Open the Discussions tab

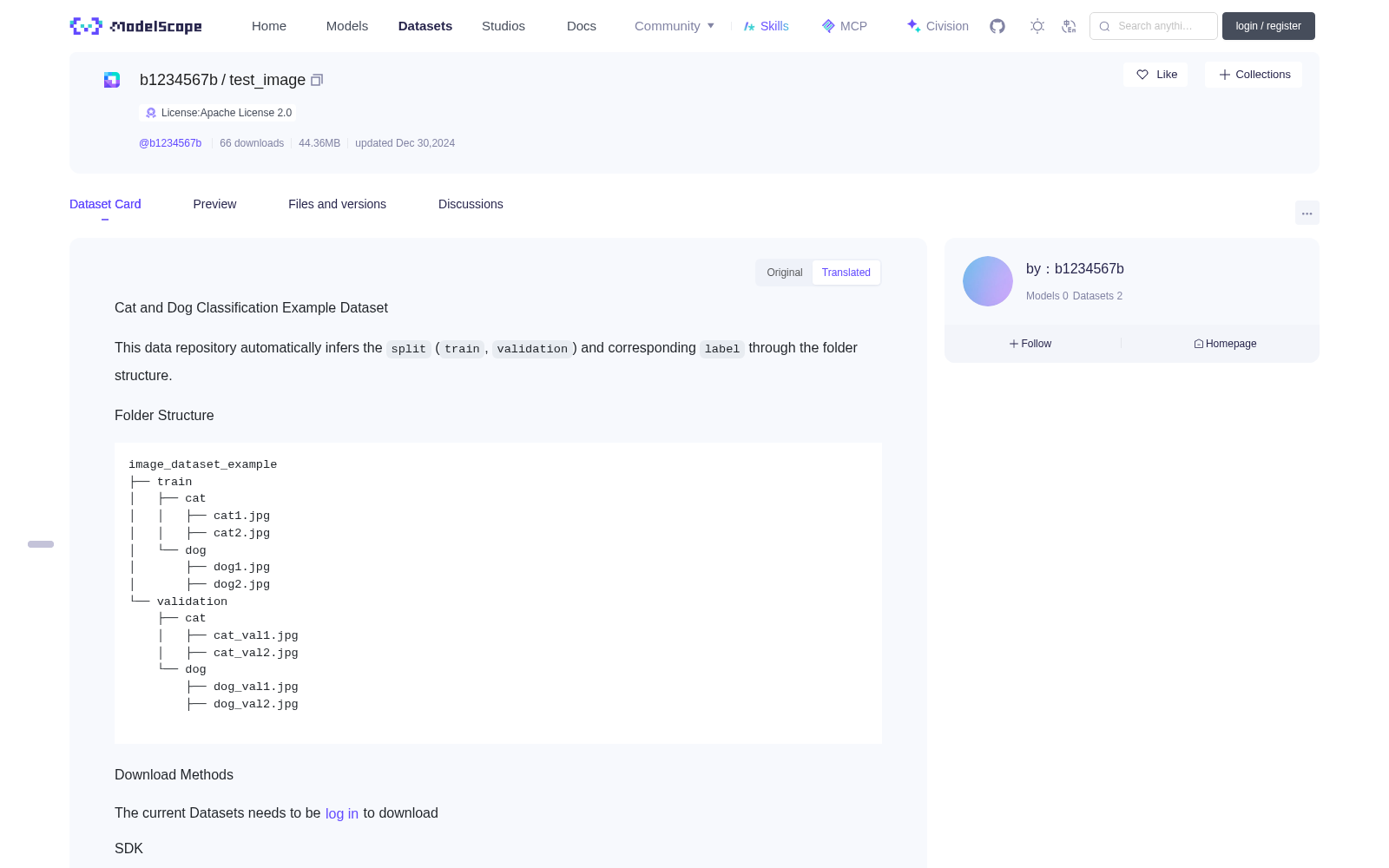tap(471, 204)
